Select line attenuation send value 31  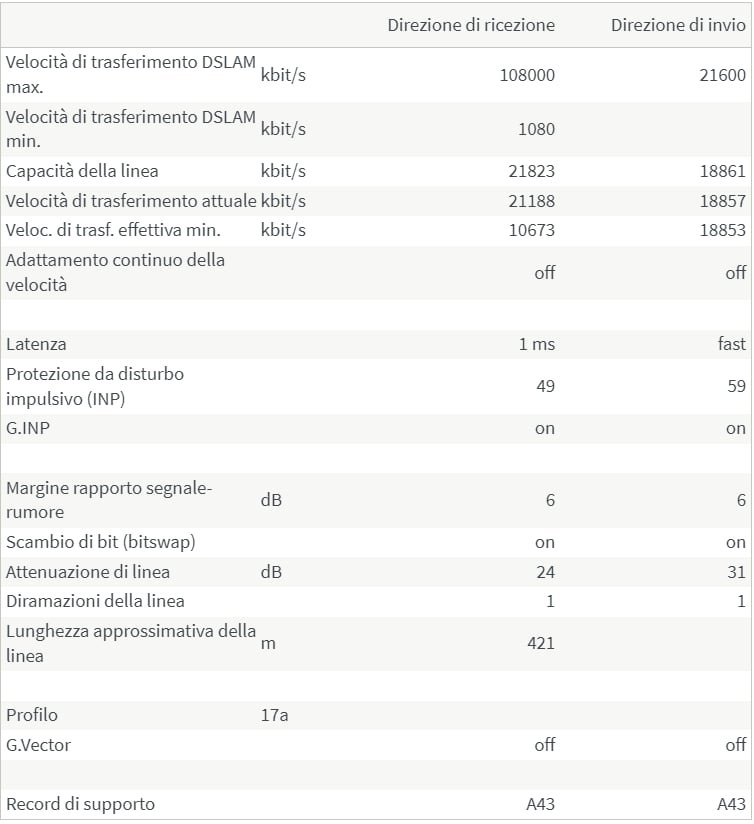[736, 572]
